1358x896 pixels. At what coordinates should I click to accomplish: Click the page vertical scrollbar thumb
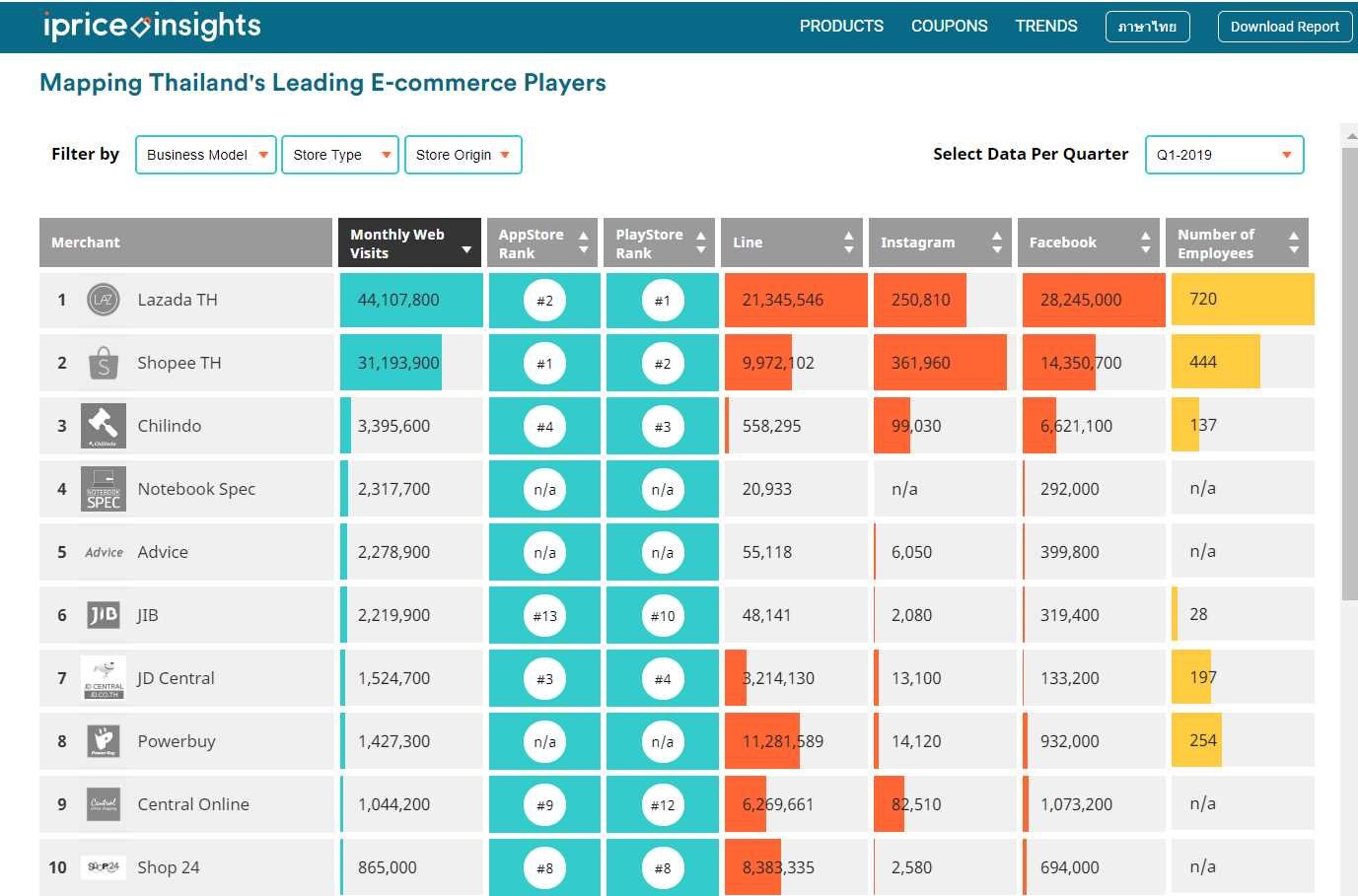point(1350,373)
